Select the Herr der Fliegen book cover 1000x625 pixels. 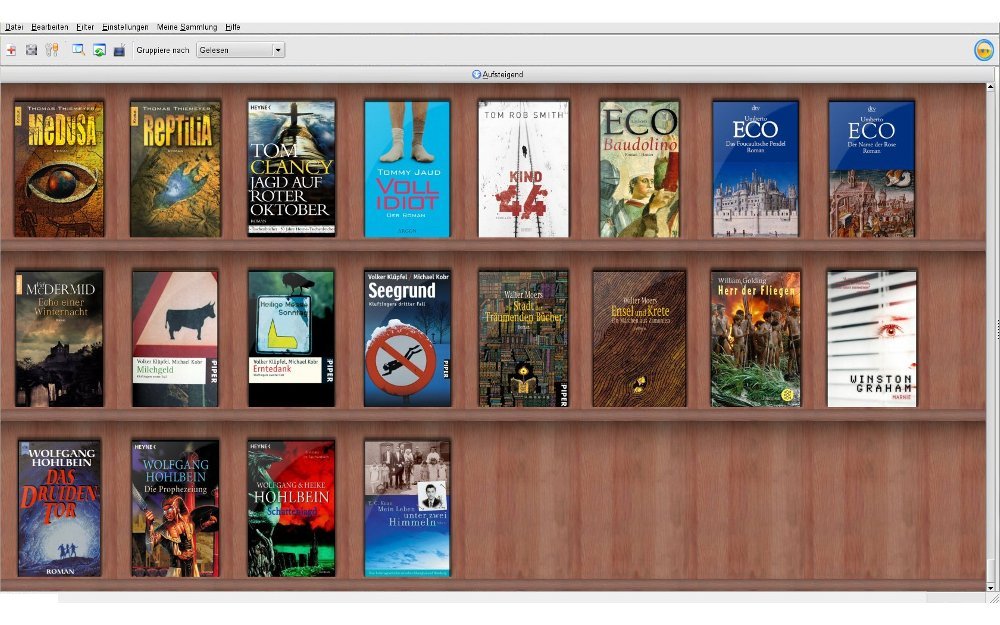coord(755,338)
